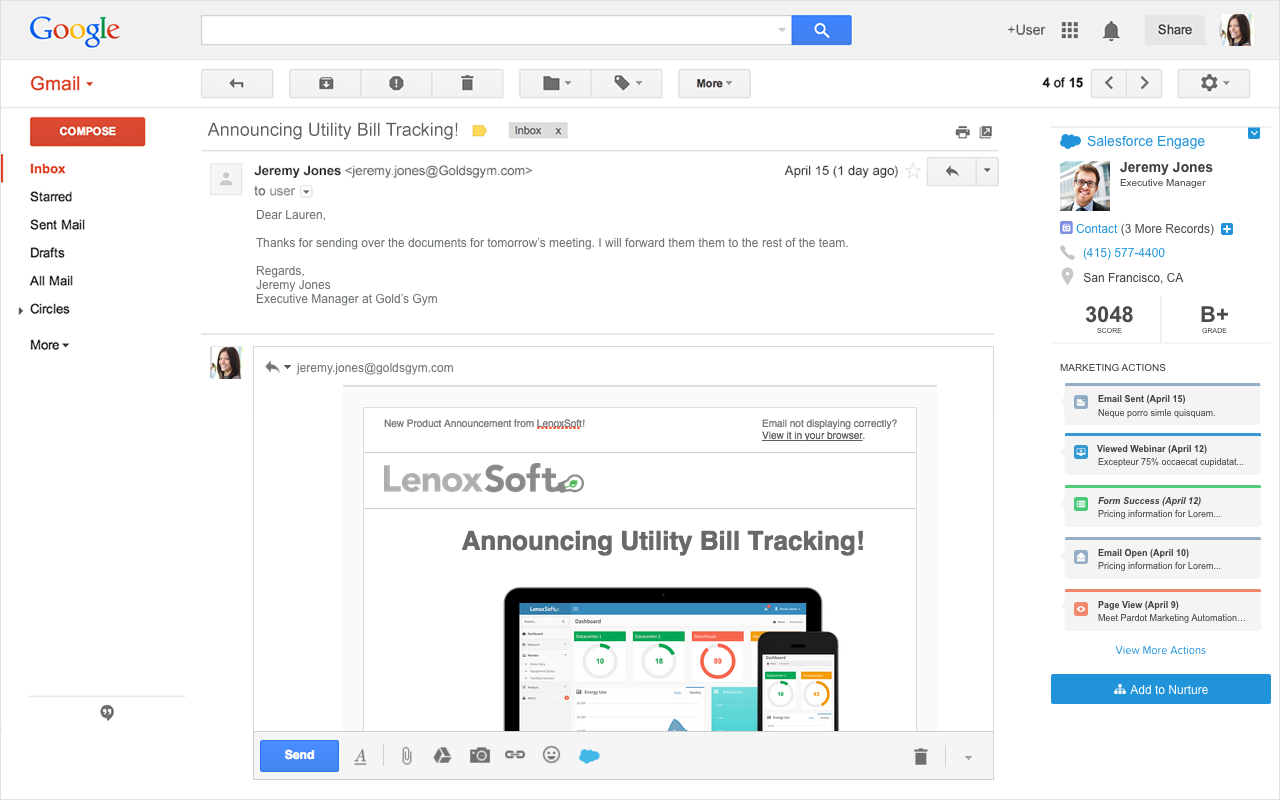Insert link in reply
This screenshot has width=1280, height=800.
[x=515, y=755]
